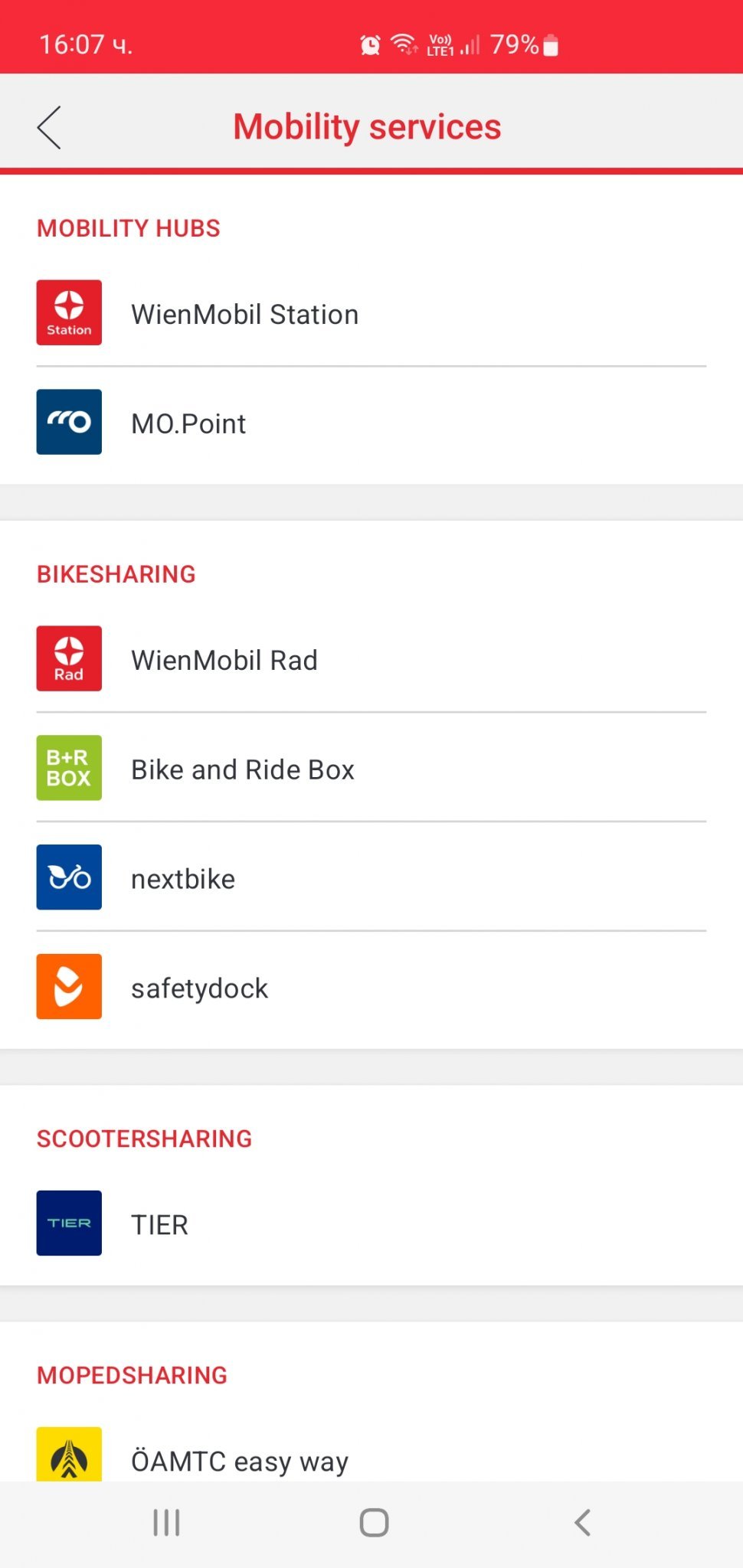Choose the safetydock text label
The height and width of the screenshot is (1568, 743).
pos(200,989)
